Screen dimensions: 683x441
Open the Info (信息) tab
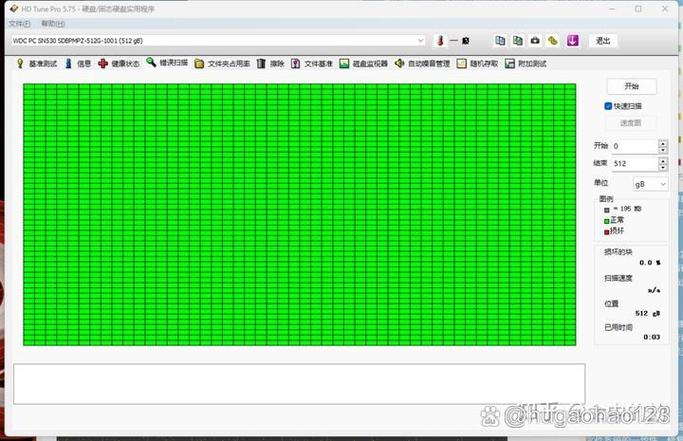(78, 64)
